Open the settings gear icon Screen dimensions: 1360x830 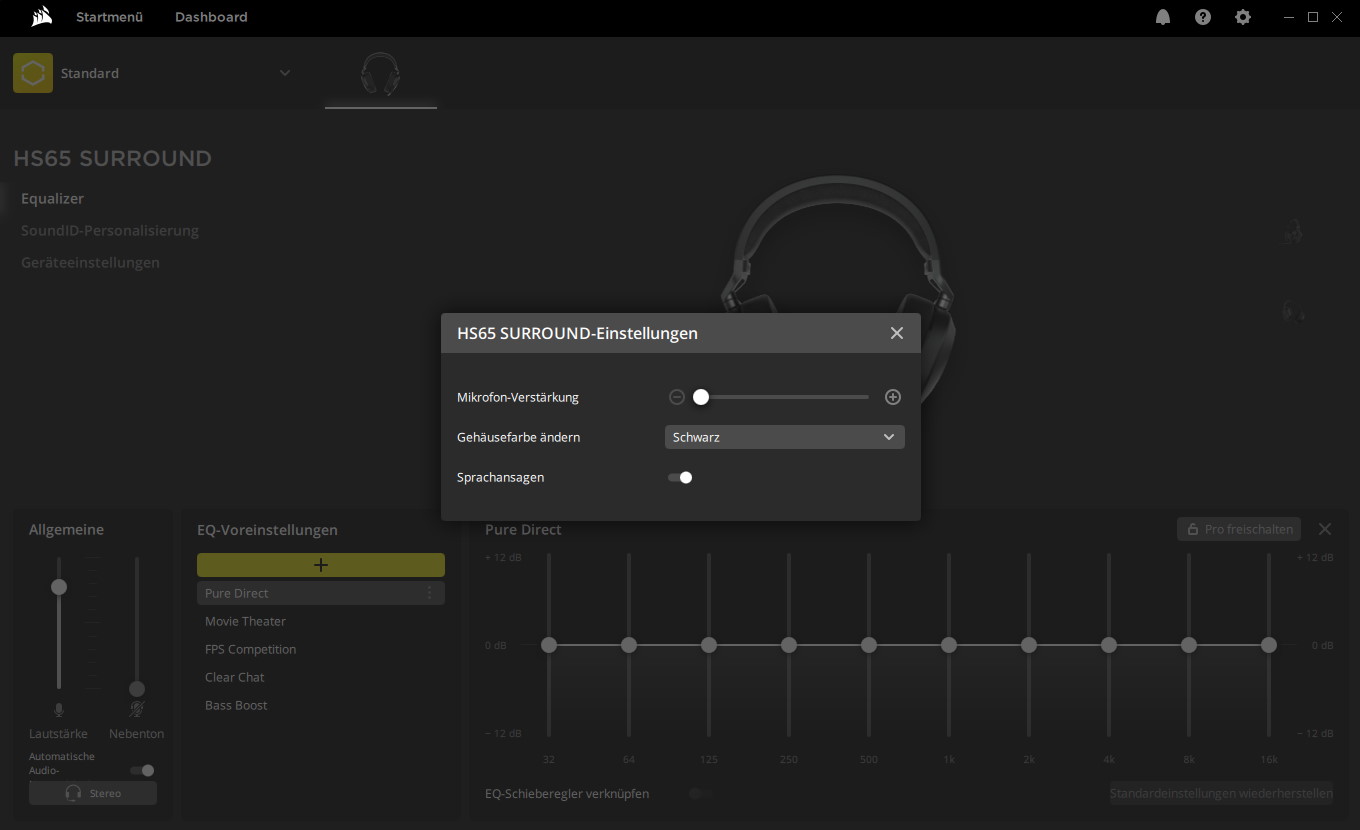(1243, 17)
